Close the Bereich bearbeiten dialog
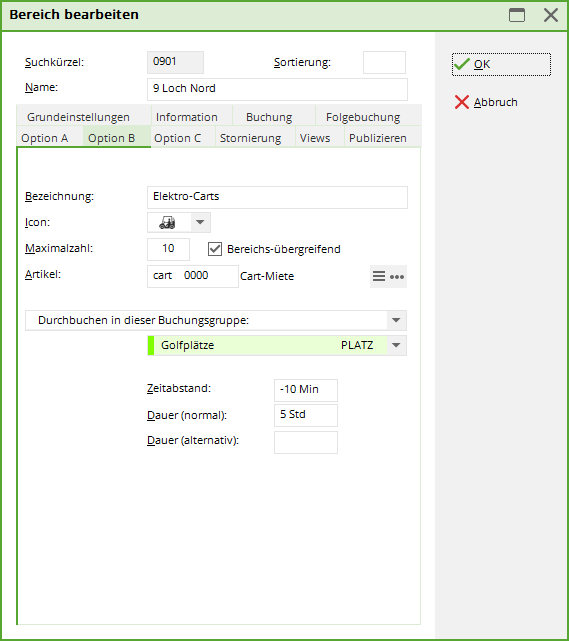This screenshot has height=641, width=569. (551, 15)
